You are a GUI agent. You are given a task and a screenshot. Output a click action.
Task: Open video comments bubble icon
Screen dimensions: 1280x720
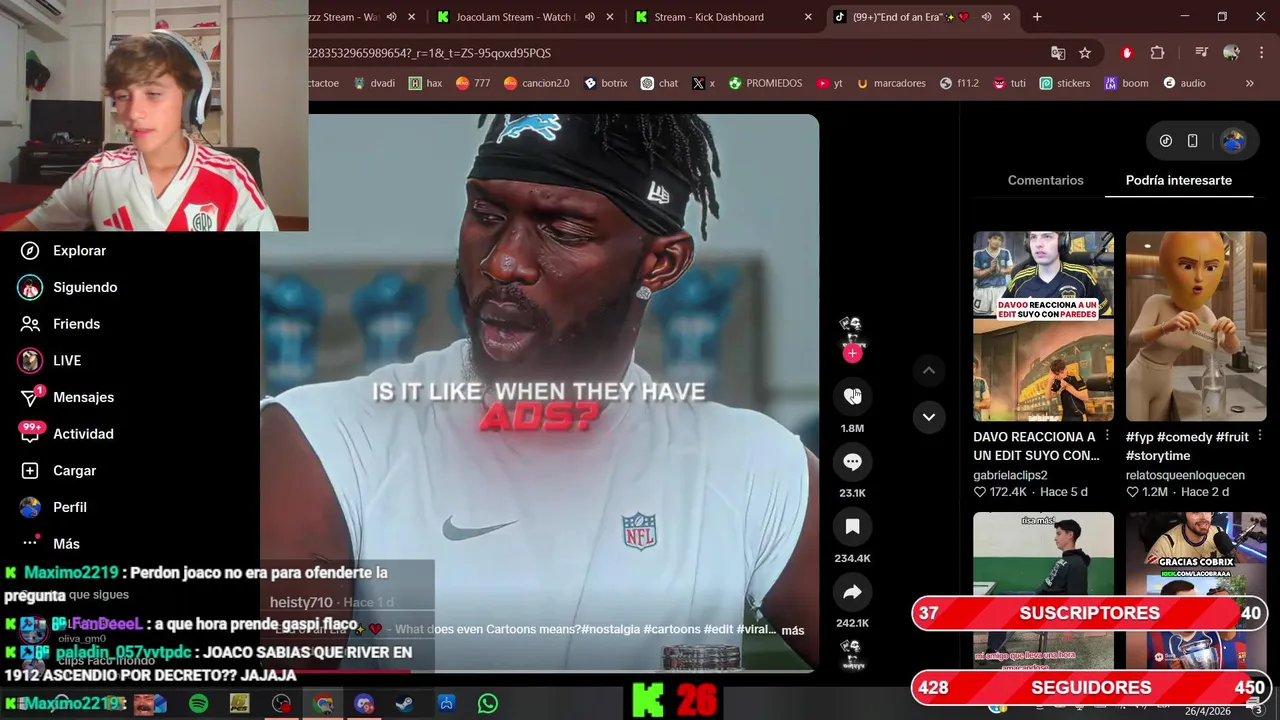pos(852,461)
